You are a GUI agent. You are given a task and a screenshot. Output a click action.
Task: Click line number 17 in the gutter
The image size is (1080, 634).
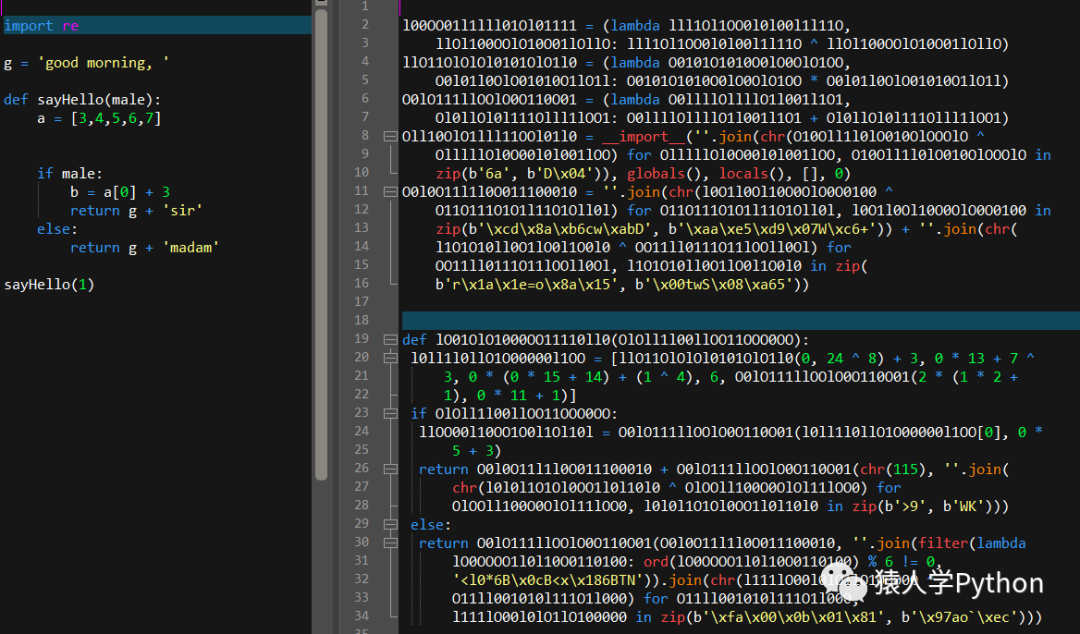click(x=362, y=302)
